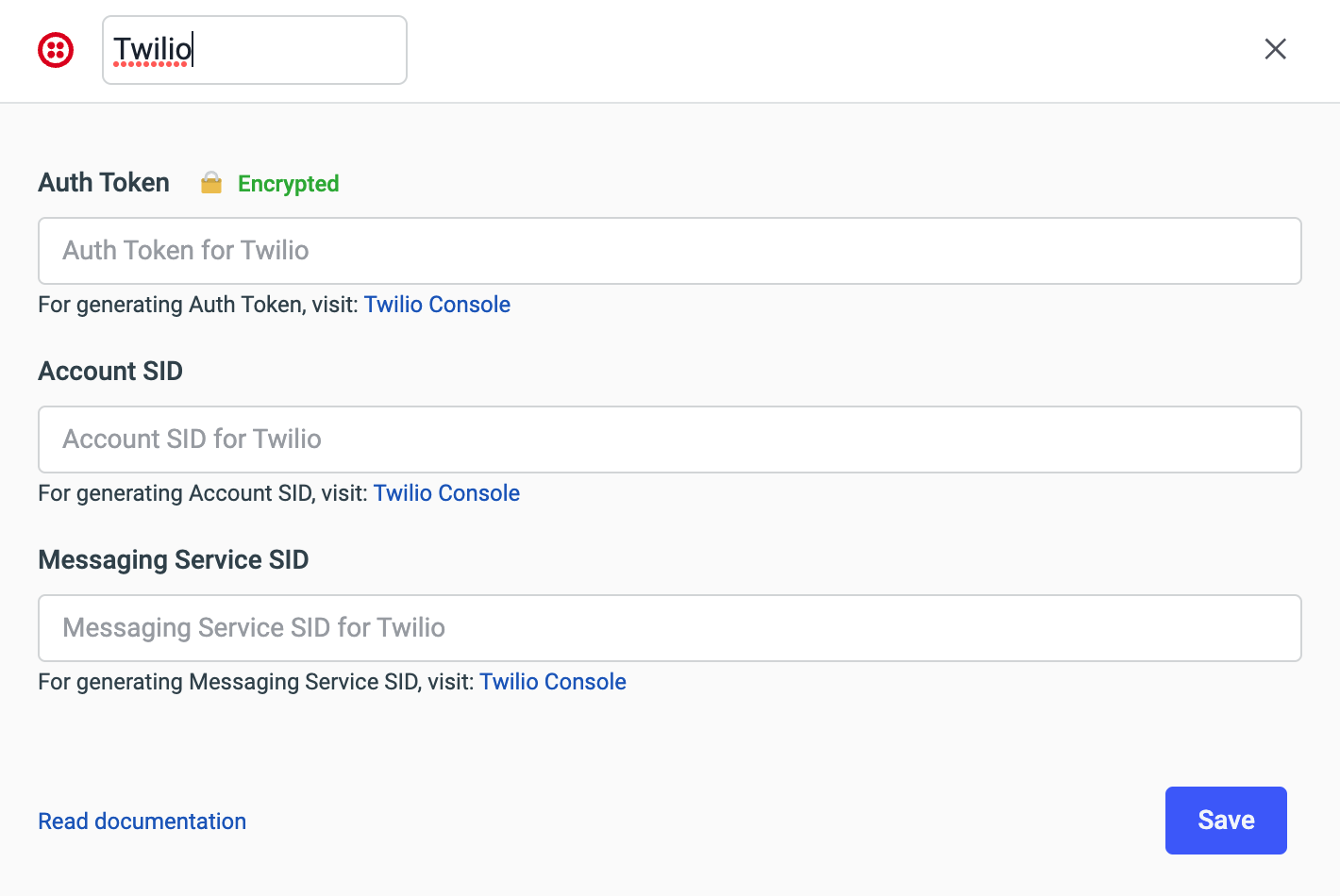Viewport: 1340px width, 896px height.
Task: Open Twilio Console link for Account SID
Action: coord(446,493)
